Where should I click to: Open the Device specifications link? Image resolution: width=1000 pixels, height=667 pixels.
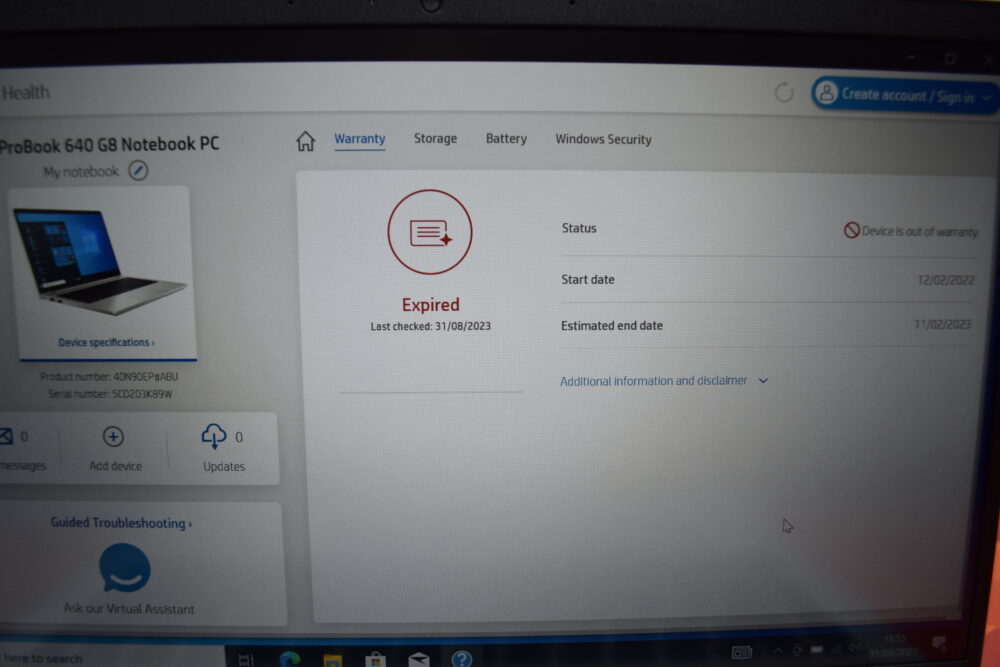[107, 342]
